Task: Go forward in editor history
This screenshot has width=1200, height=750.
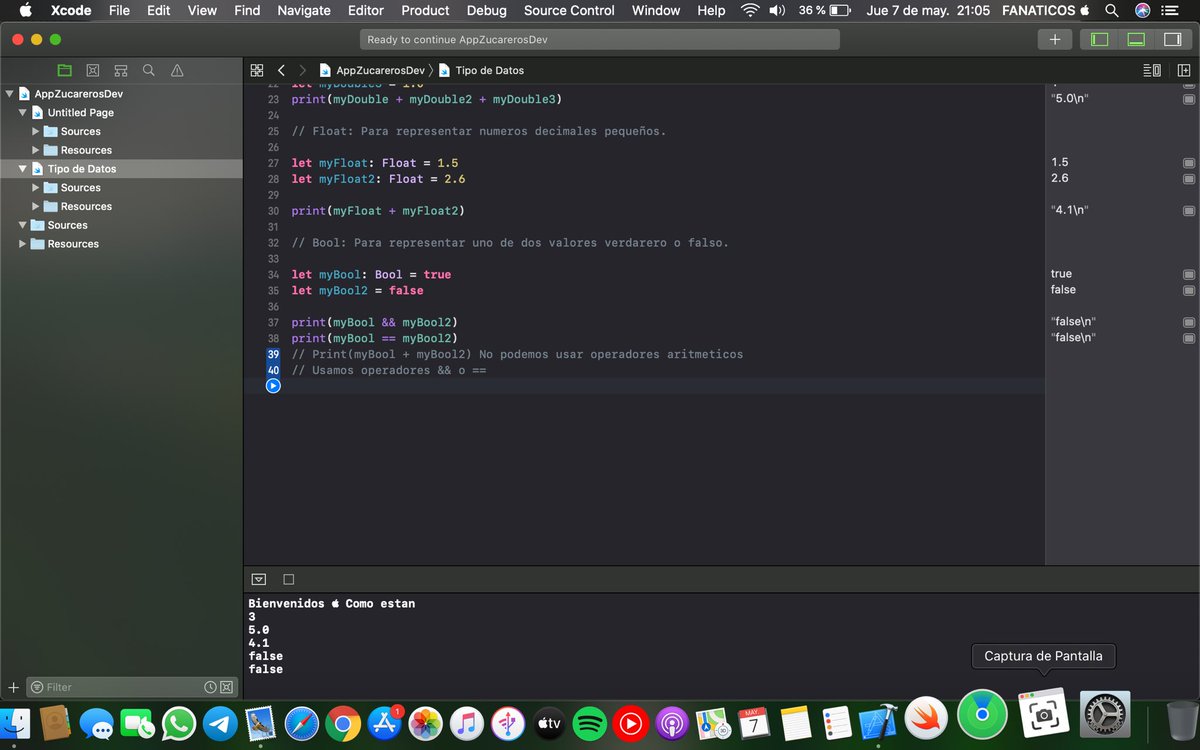Action: pos(303,70)
